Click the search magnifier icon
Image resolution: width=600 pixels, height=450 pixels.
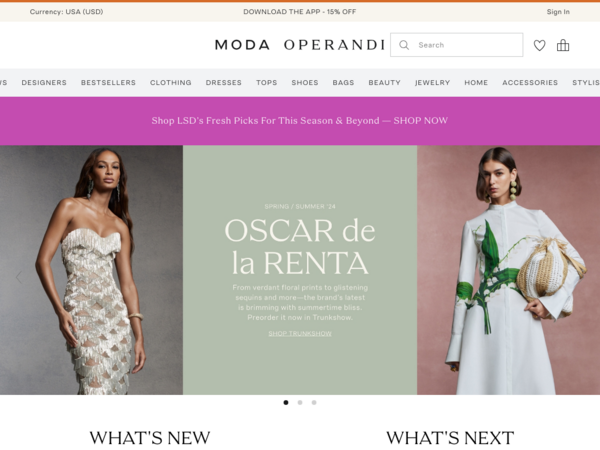tap(404, 45)
